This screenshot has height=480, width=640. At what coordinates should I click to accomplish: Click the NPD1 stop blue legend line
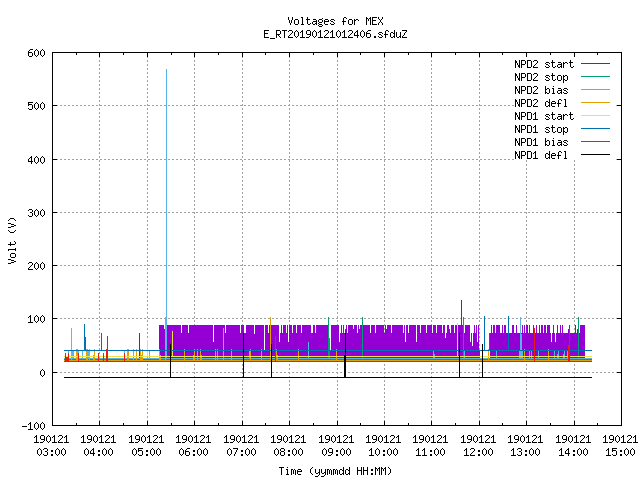(x=595, y=129)
